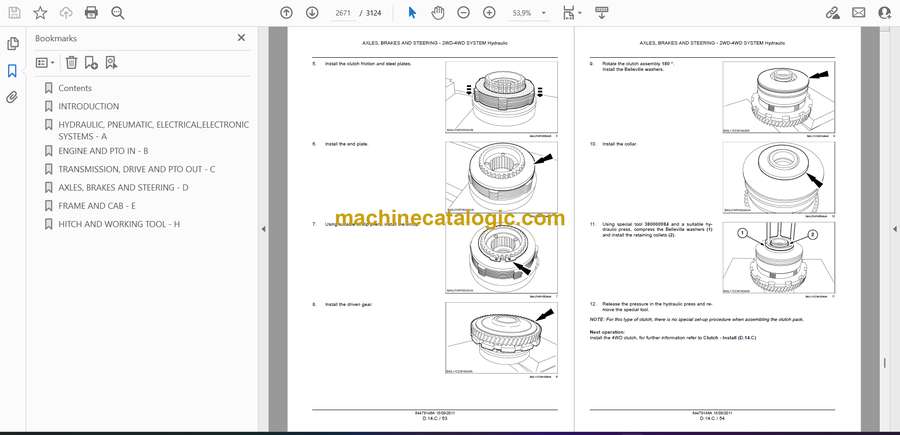The image size is (900, 435).
Task: Click the page number field 2671
Action: pos(343,13)
